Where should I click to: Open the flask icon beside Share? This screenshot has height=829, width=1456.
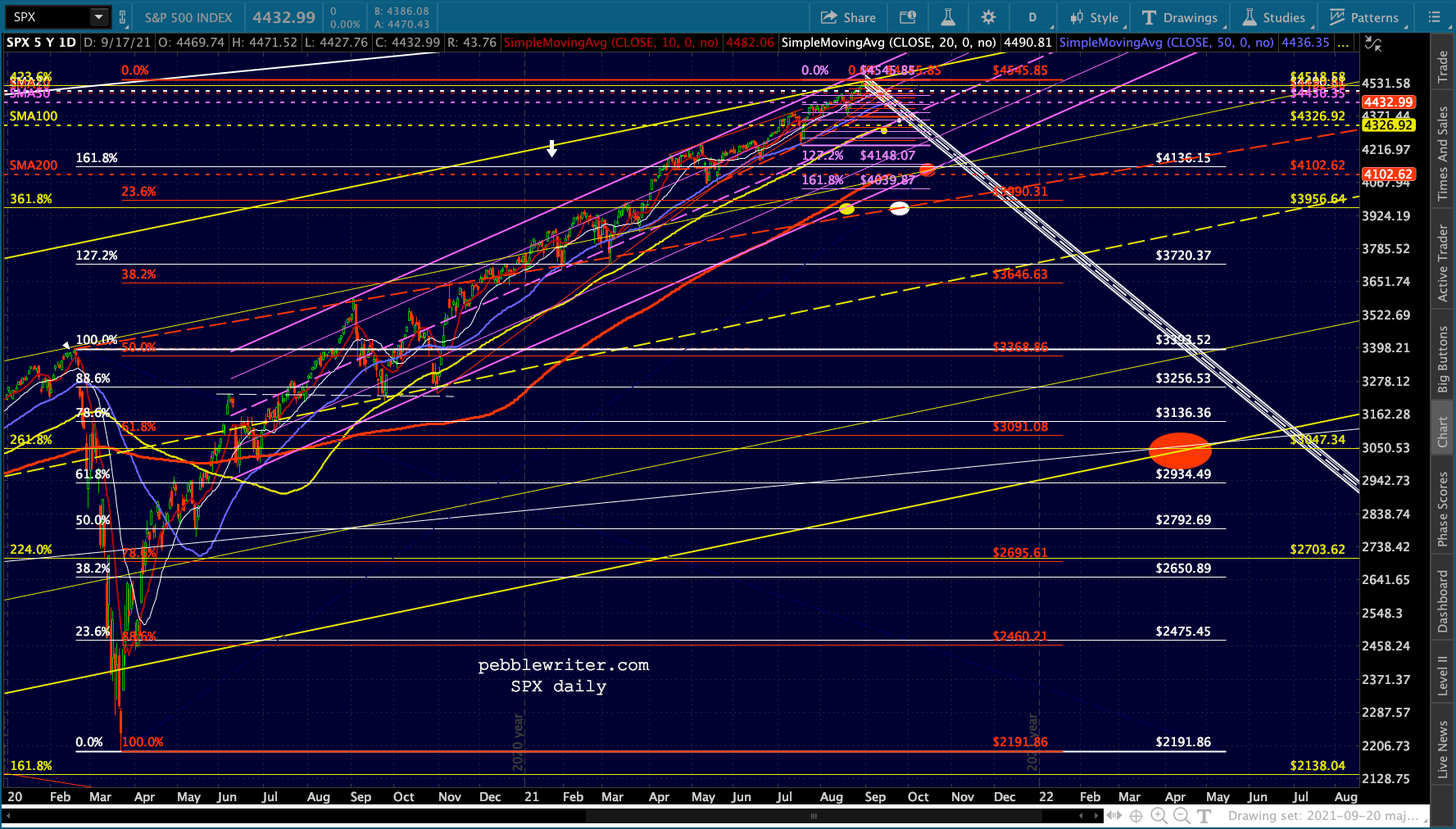948,17
